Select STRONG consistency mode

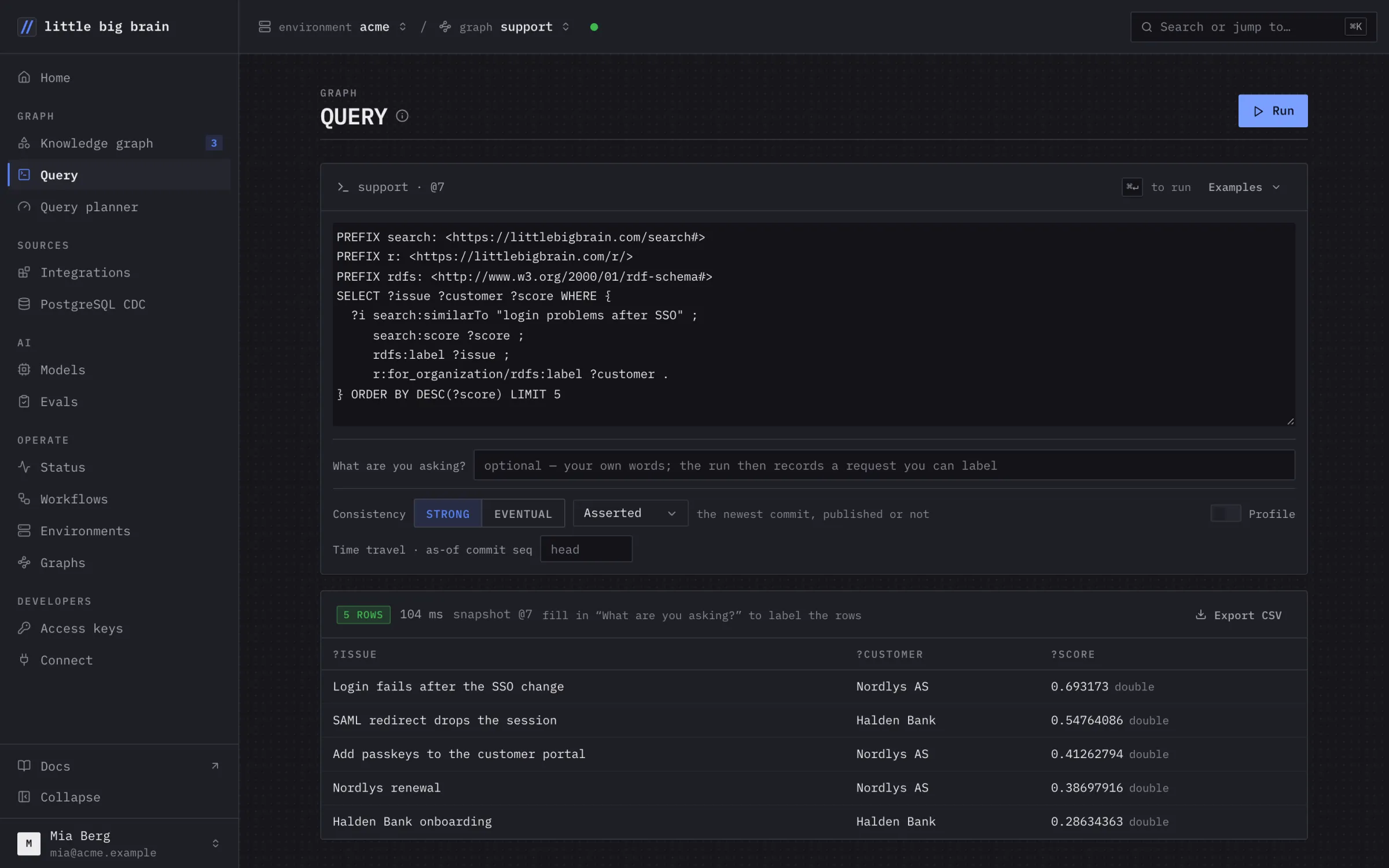point(447,513)
